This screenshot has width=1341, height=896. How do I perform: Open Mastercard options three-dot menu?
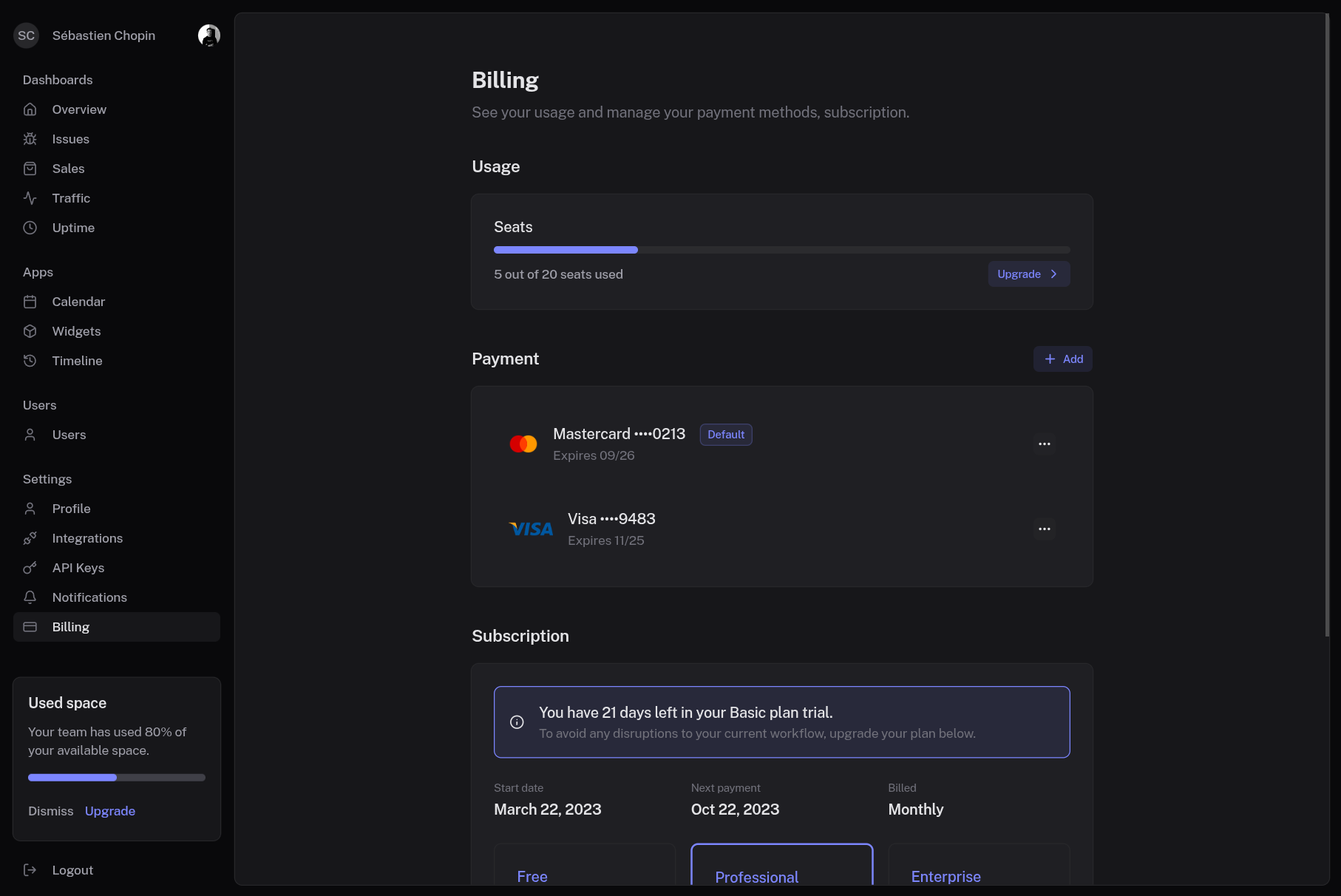[x=1044, y=444]
